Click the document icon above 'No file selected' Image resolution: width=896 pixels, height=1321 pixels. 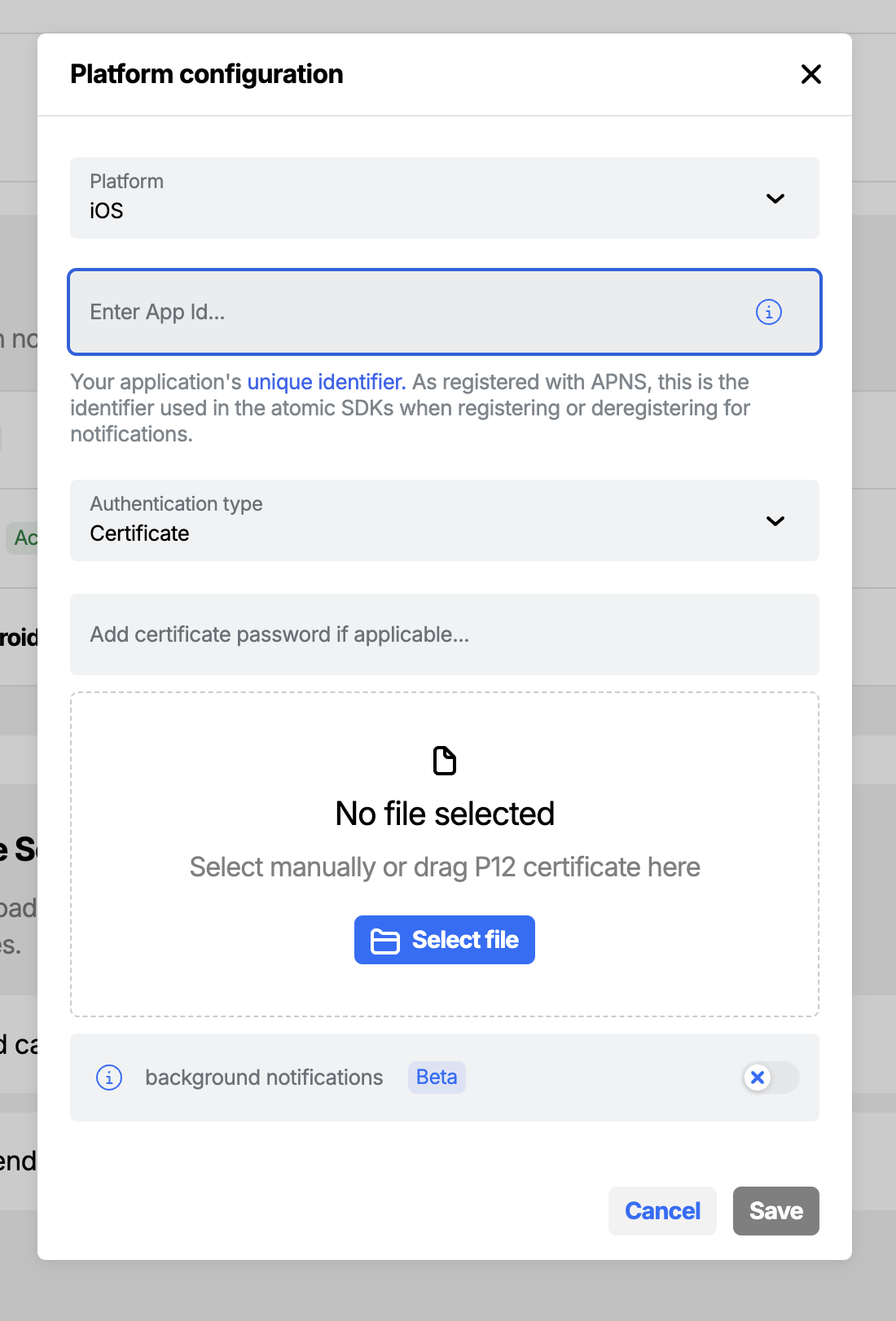click(x=445, y=760)
